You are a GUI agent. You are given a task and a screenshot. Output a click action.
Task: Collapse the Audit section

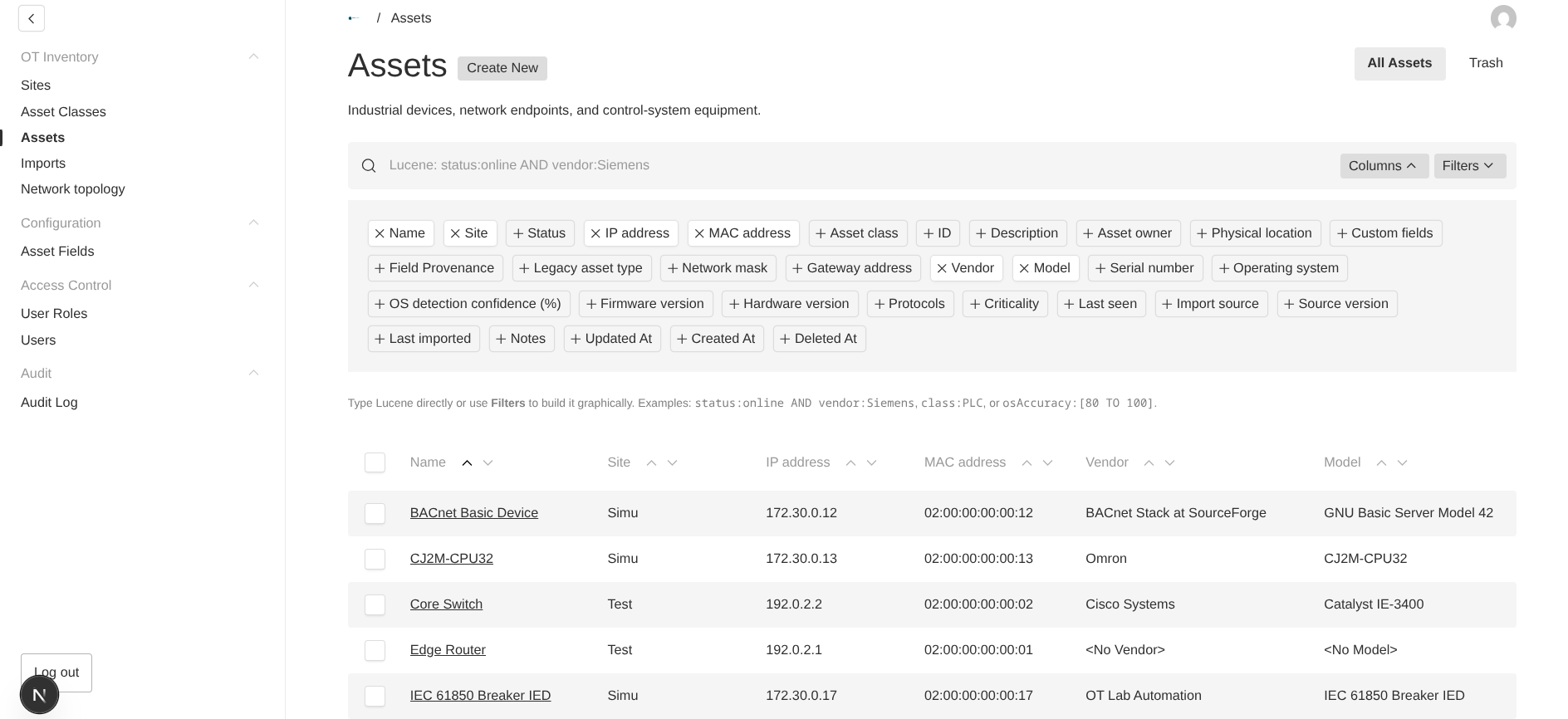pyautogui.click(x=254, y=373)
